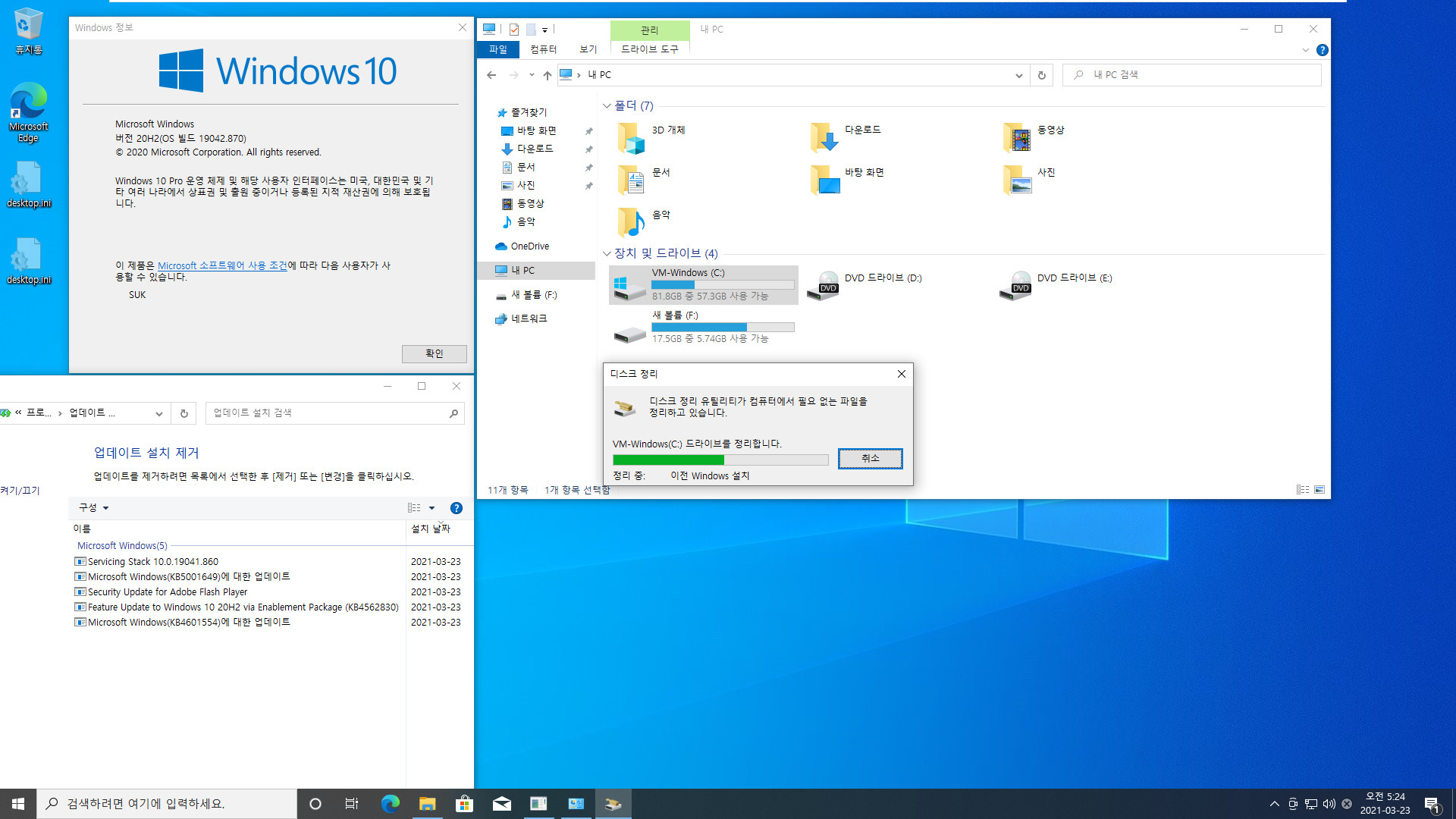Viewport: 1456px width, 819px height.
Task: Switch to details view icon in status bar
Action: [x=1302, y=490]
